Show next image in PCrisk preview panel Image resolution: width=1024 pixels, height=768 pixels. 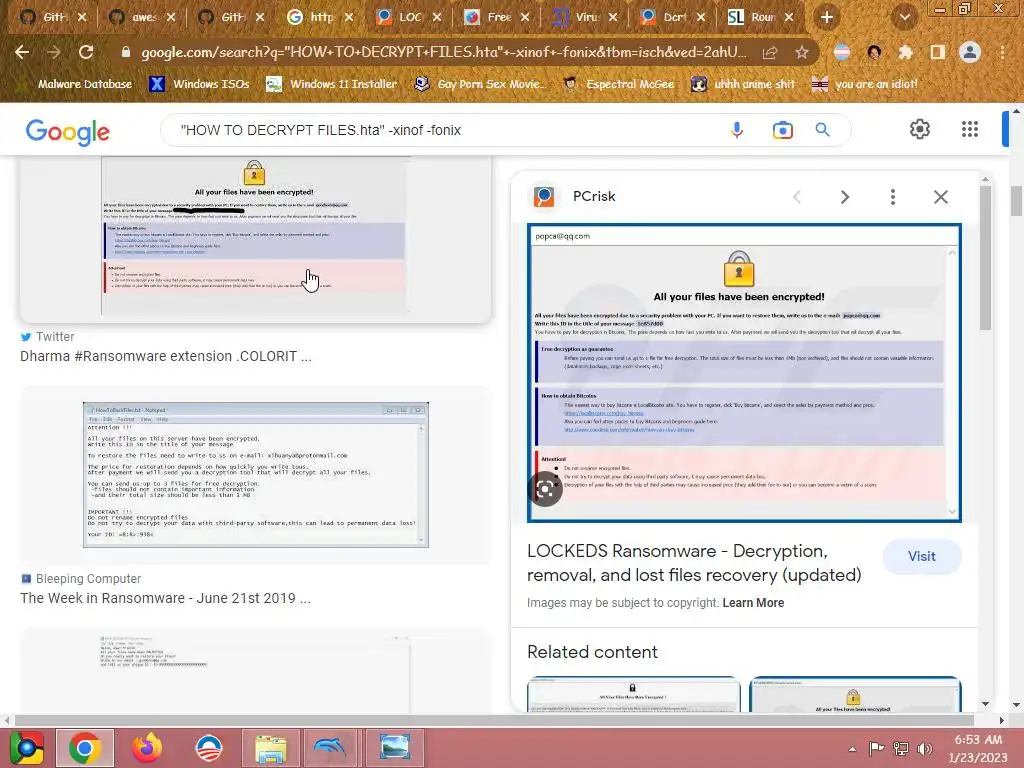tap(844, 197)
